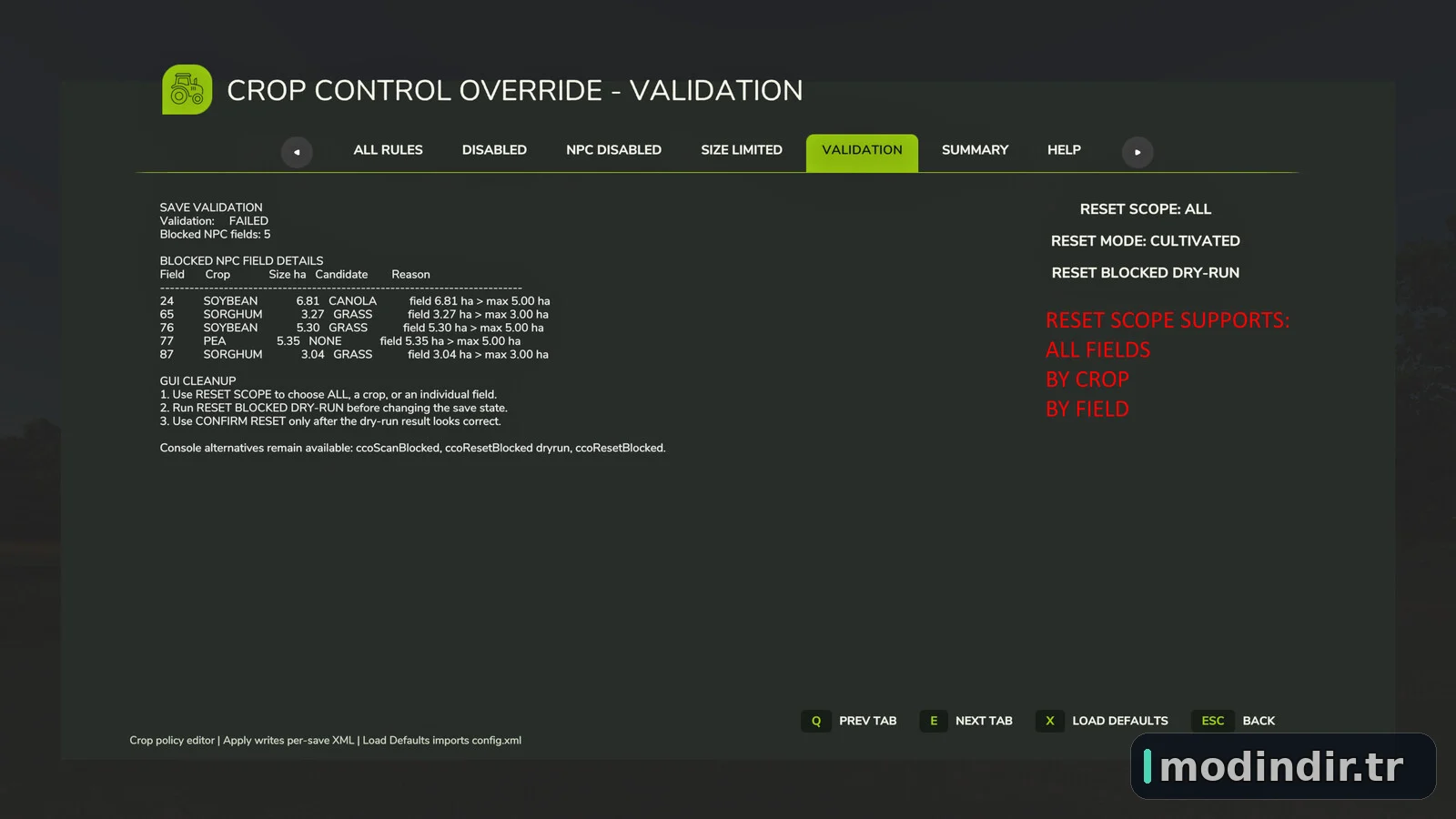Click field 76 row with SOYBEAN crop
The image size is (1456, 819).
(352, 328)
